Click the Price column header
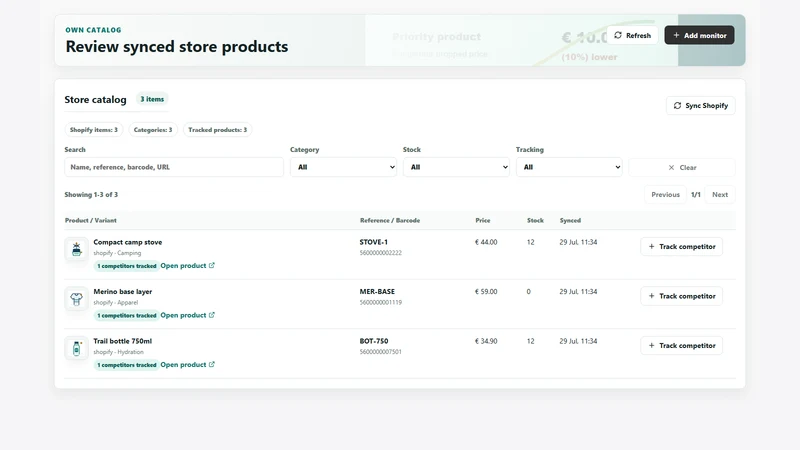This screenshot has height=450, width=800. click(x=483, y=220)
